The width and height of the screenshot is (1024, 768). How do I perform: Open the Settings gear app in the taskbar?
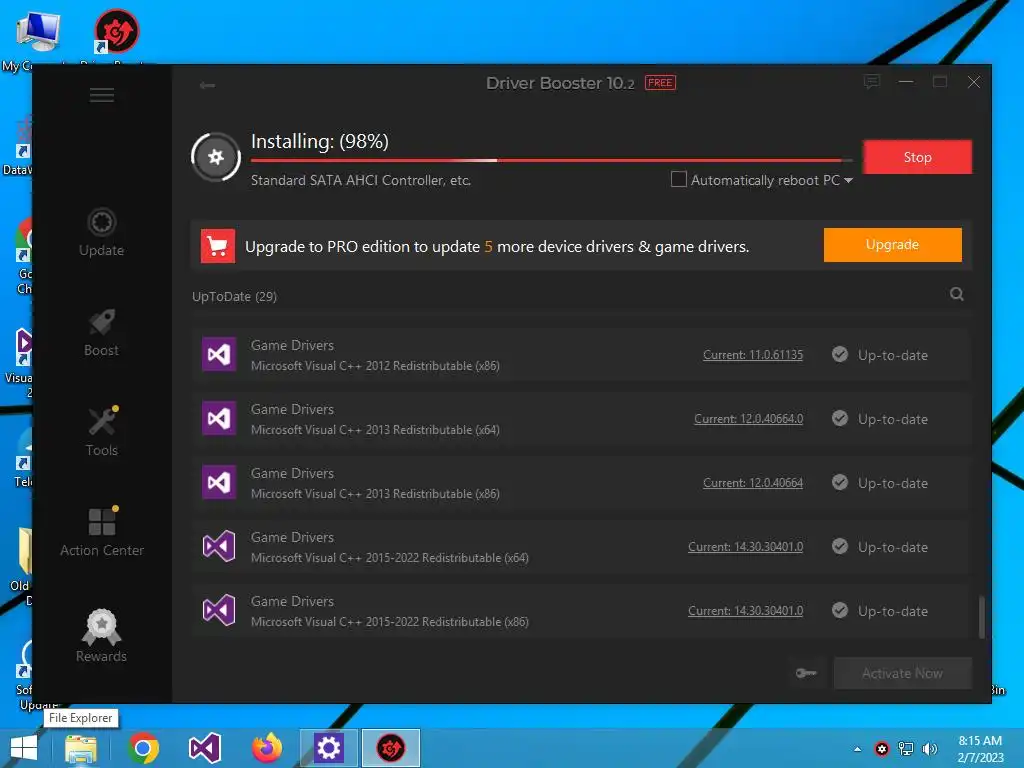[328, 748]
